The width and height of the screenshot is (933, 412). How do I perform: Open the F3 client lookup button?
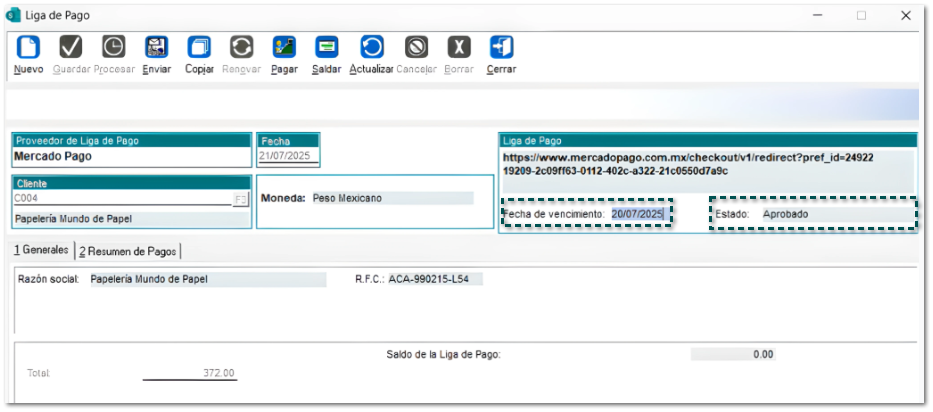(x=240, y=200)
